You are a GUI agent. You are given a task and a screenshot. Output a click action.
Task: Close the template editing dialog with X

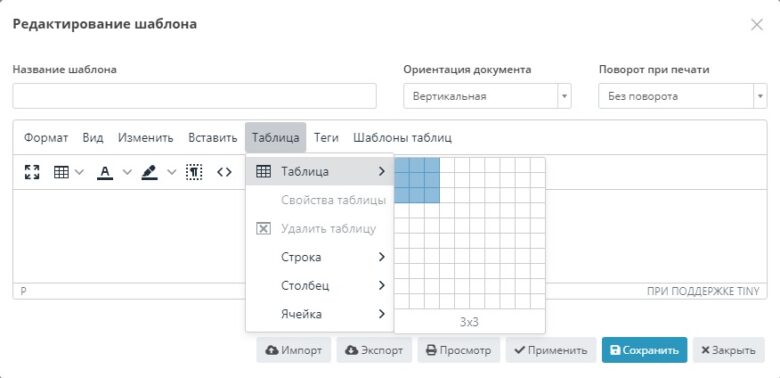[757, 25]
